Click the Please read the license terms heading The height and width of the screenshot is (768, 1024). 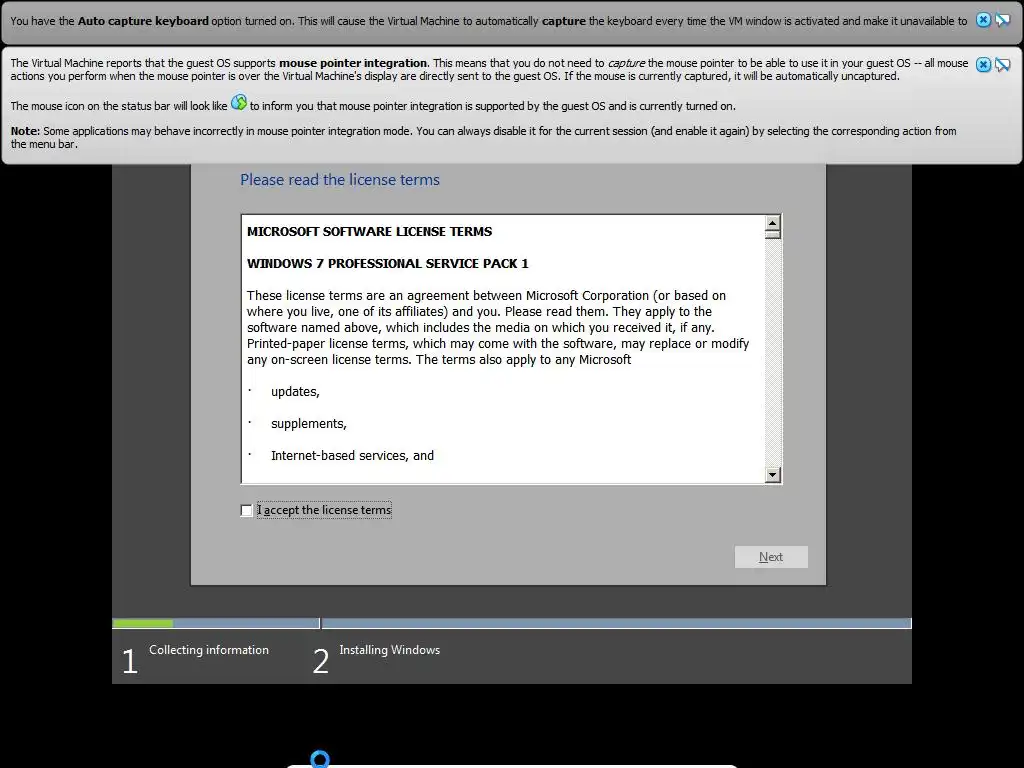pyautogui.click(x=340, y=180)
